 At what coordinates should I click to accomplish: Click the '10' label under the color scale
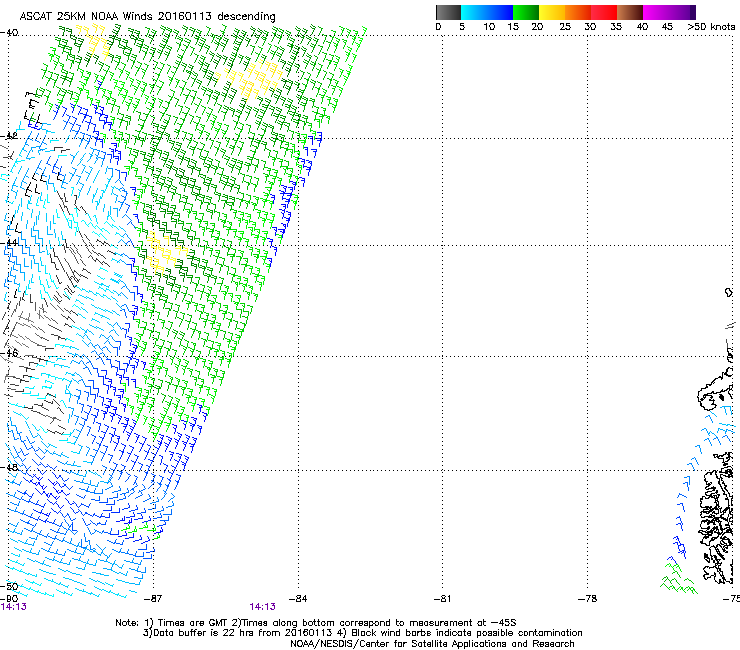pyautogui.click(x=489, y=27)
